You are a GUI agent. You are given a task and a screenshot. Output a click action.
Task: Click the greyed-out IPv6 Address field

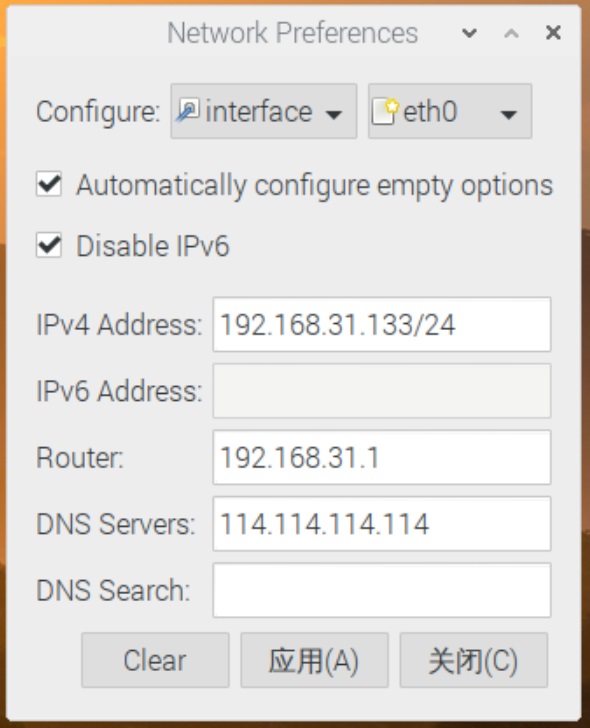[382, 391]
